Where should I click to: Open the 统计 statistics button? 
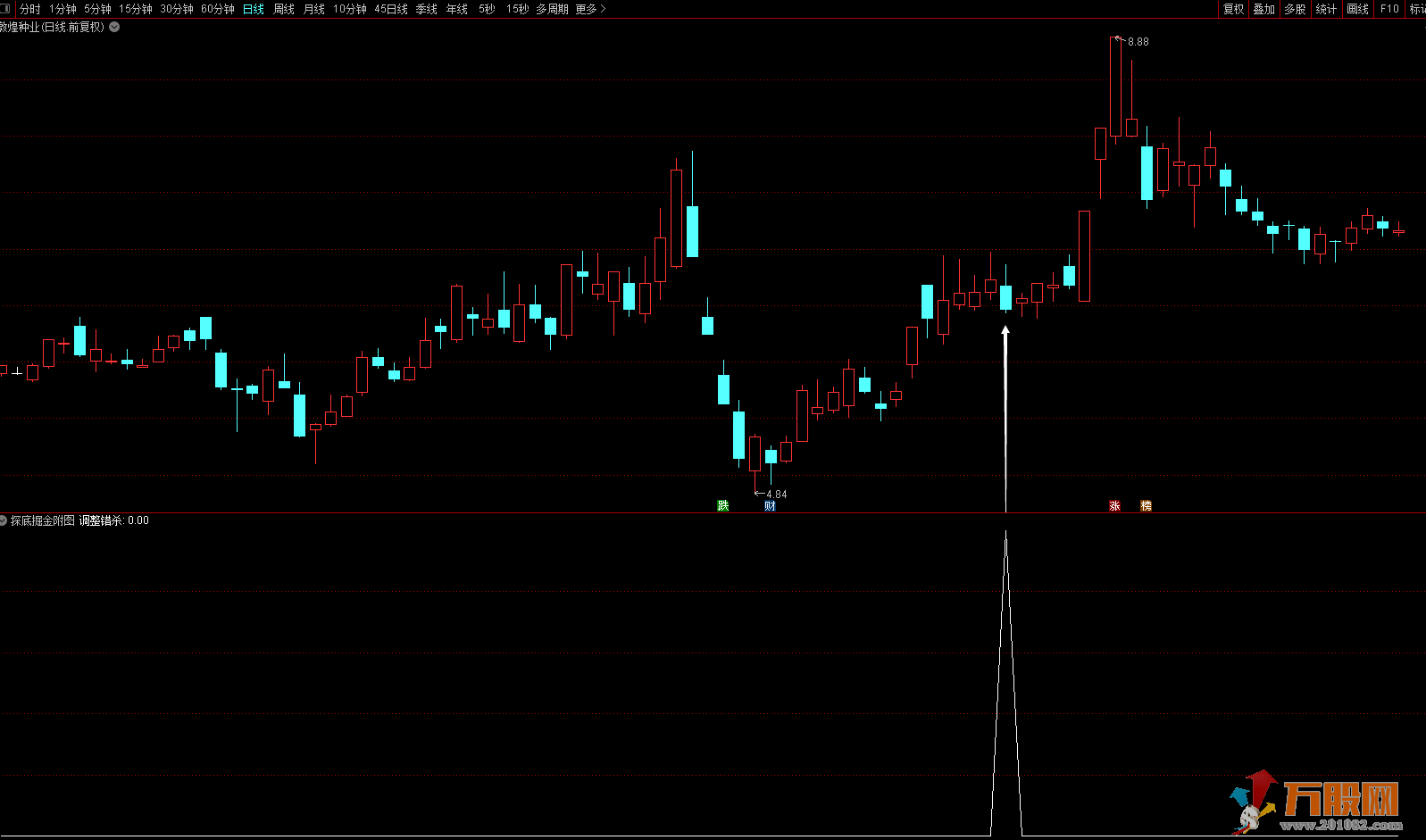pyautogui.click(x=1326, y=9)
